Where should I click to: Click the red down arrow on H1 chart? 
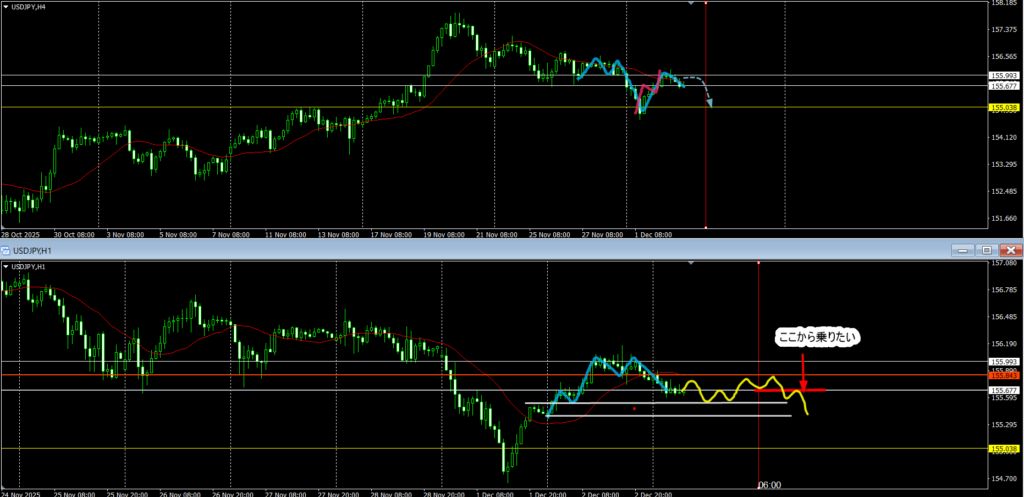802,369
